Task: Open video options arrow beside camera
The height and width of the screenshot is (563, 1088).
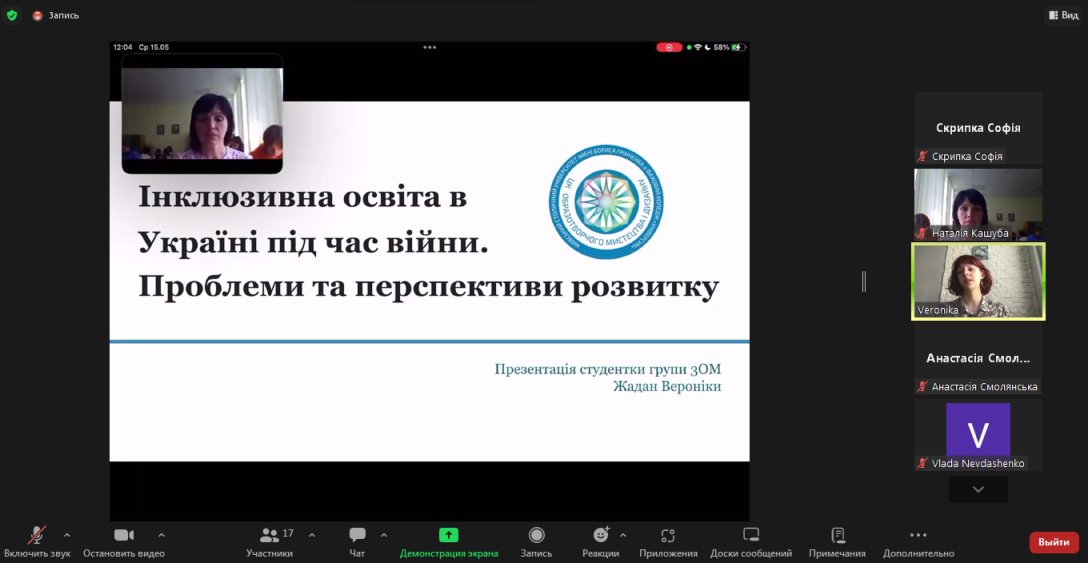Action: pyautogui.click(x=162, y=535)
